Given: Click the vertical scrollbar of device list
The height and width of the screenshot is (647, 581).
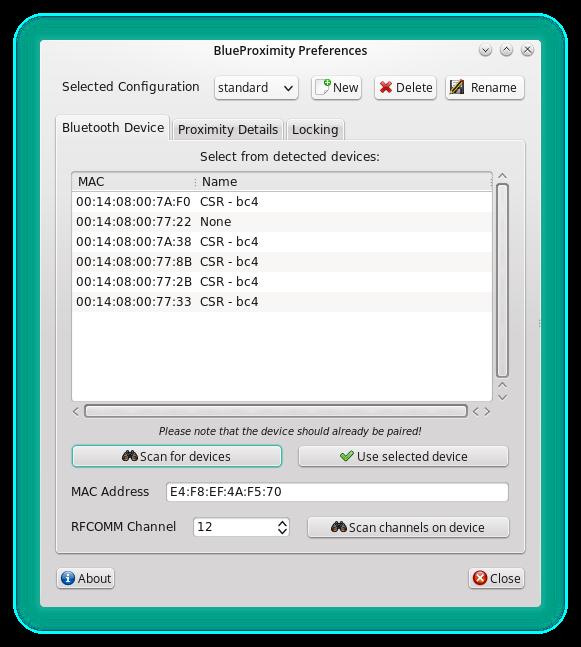Looking at the screenshot, I should pos(502,281).
